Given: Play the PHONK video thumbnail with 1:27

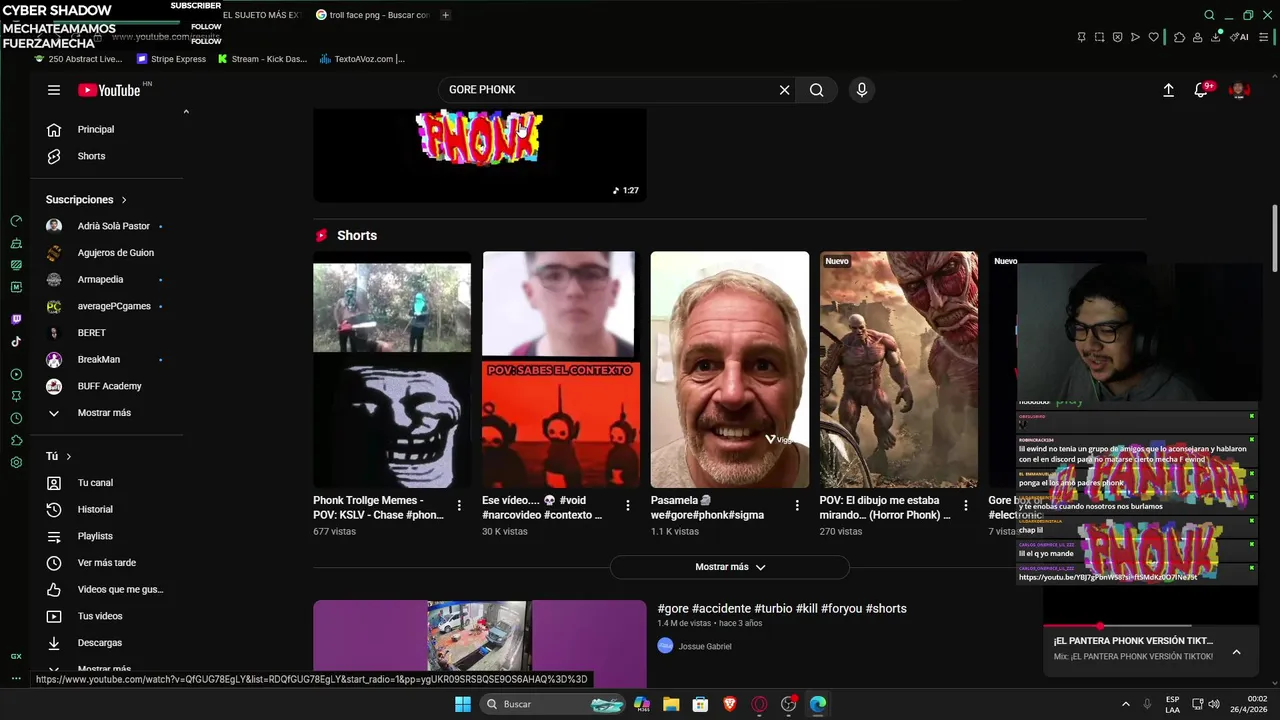Looking at the screenshot, I should click(x=480, y=155).
